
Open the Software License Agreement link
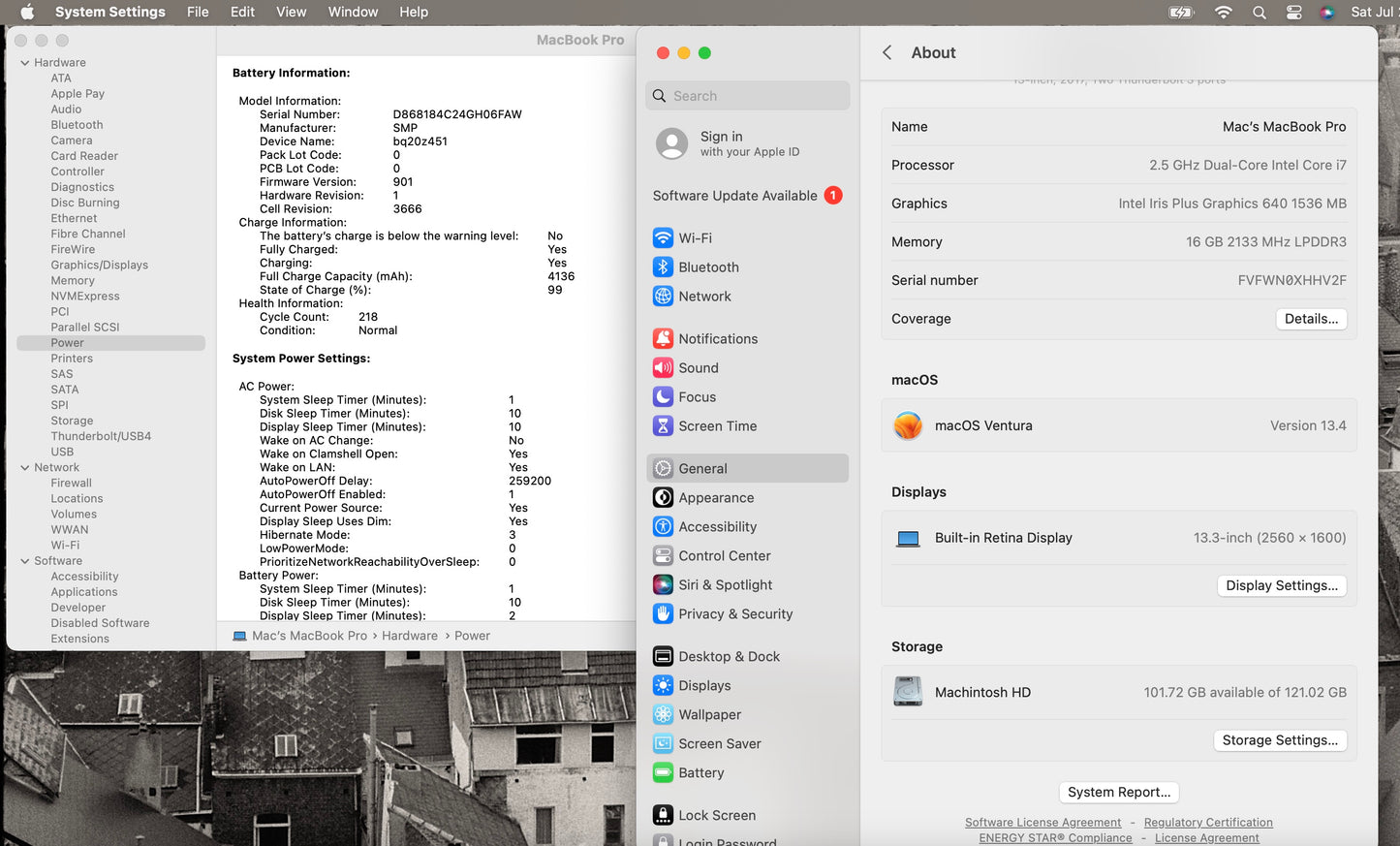coord(1042,823)
